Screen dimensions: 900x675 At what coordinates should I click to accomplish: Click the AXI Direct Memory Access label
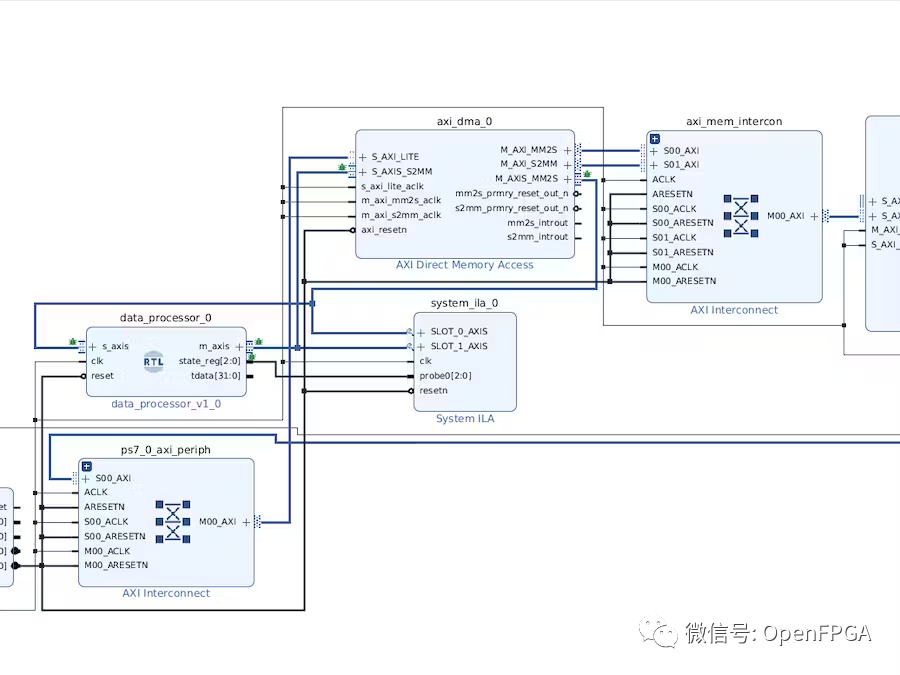point(464,264)
